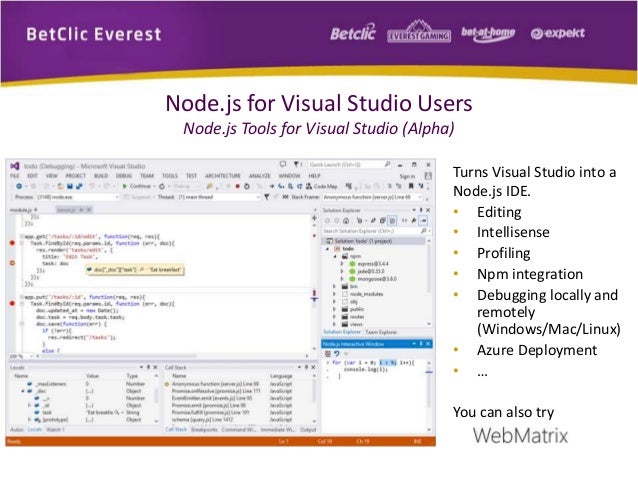The width and height of the screenshot is (638, 479).
Task: Click the Navigate Backward toolbar icon
Action: click(19, 186)
